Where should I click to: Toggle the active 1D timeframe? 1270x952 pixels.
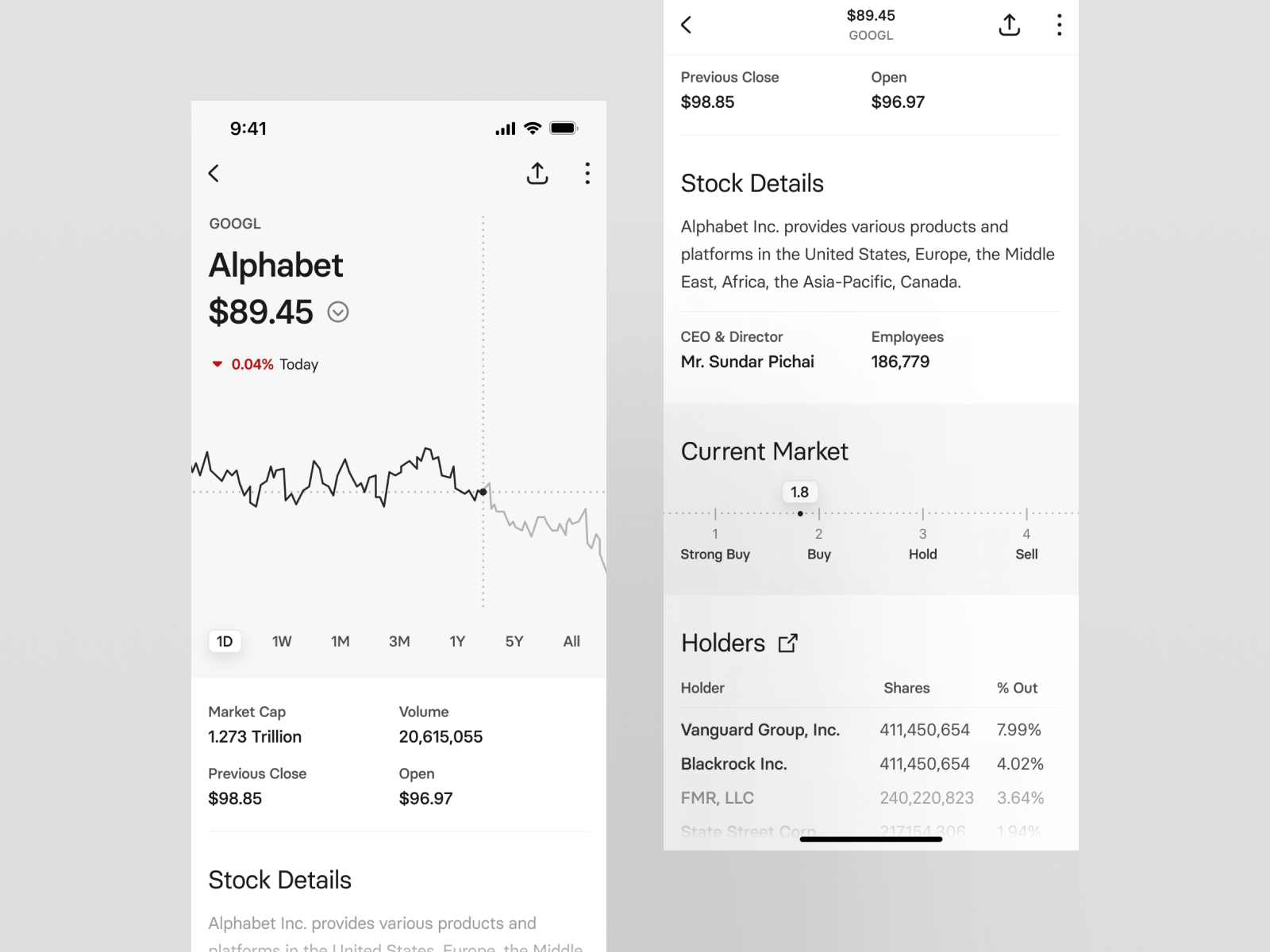tap(225, 641)
